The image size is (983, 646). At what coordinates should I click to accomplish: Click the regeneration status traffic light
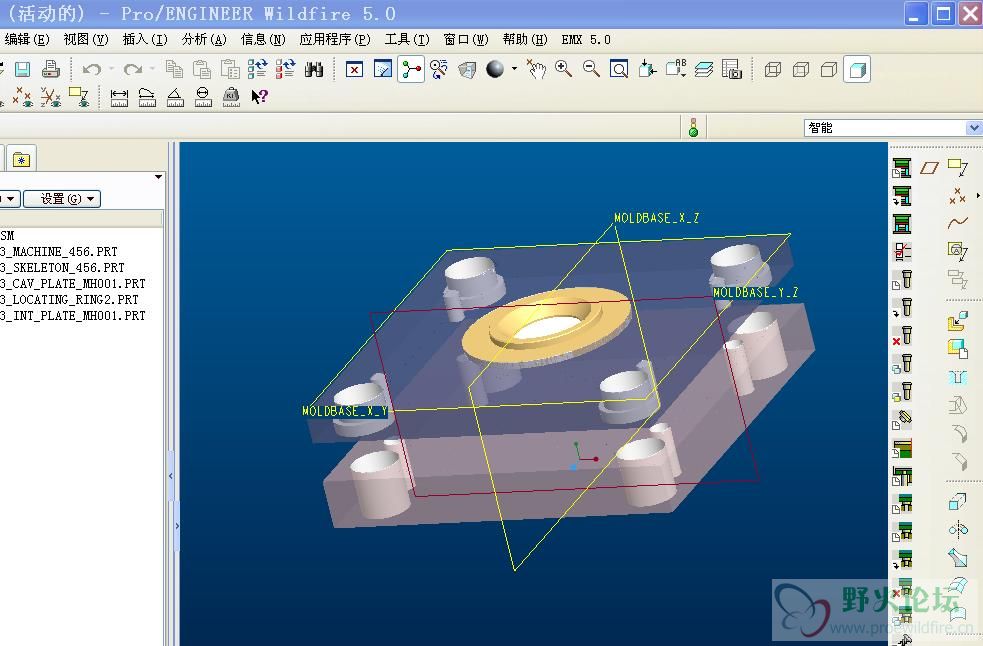[x=693, y=127]
